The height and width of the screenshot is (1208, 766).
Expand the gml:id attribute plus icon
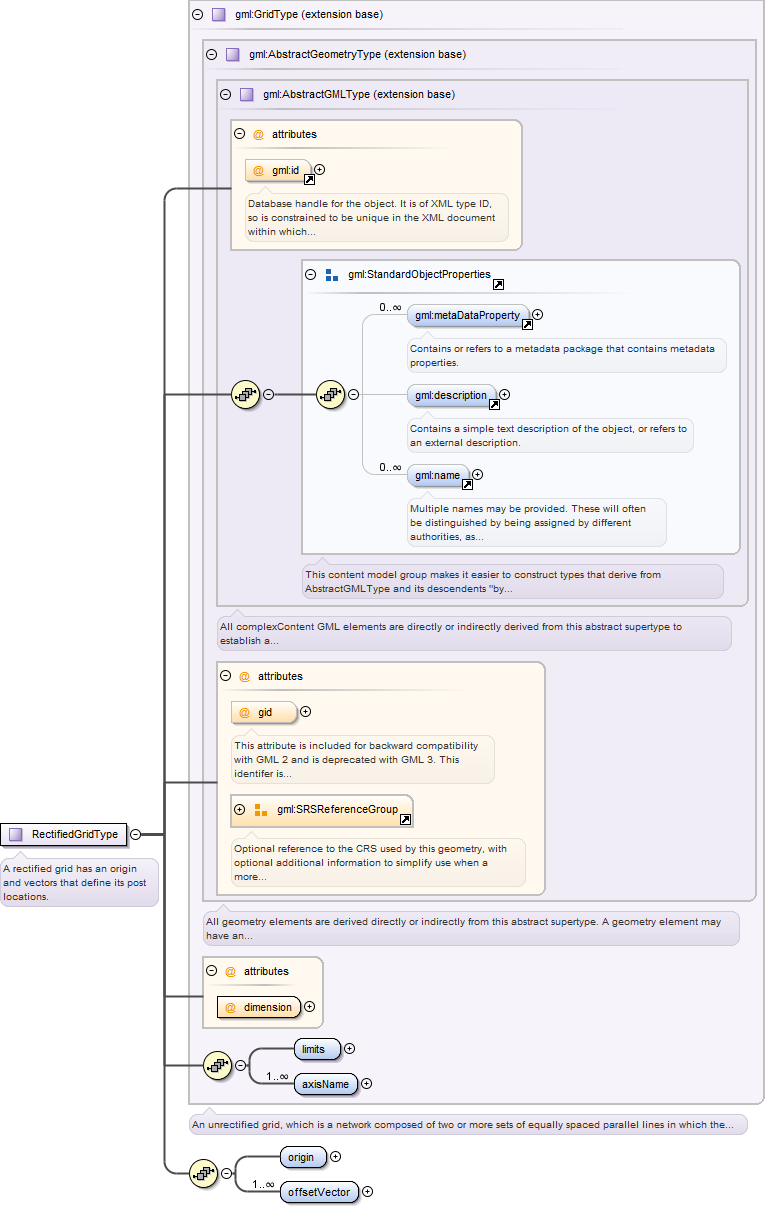coord(320,170)
